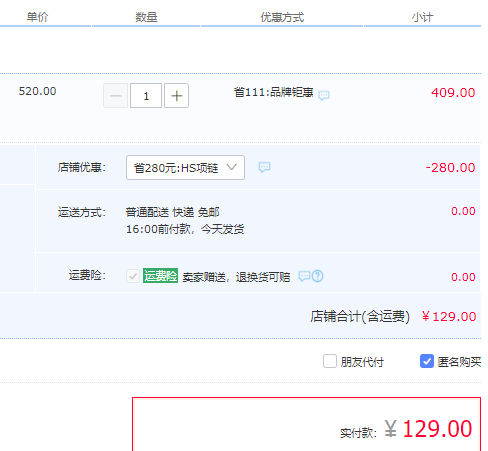Click the chevron arrow on store discount dropdown
Screen dimensions: 488x451
tap(232, 167)
